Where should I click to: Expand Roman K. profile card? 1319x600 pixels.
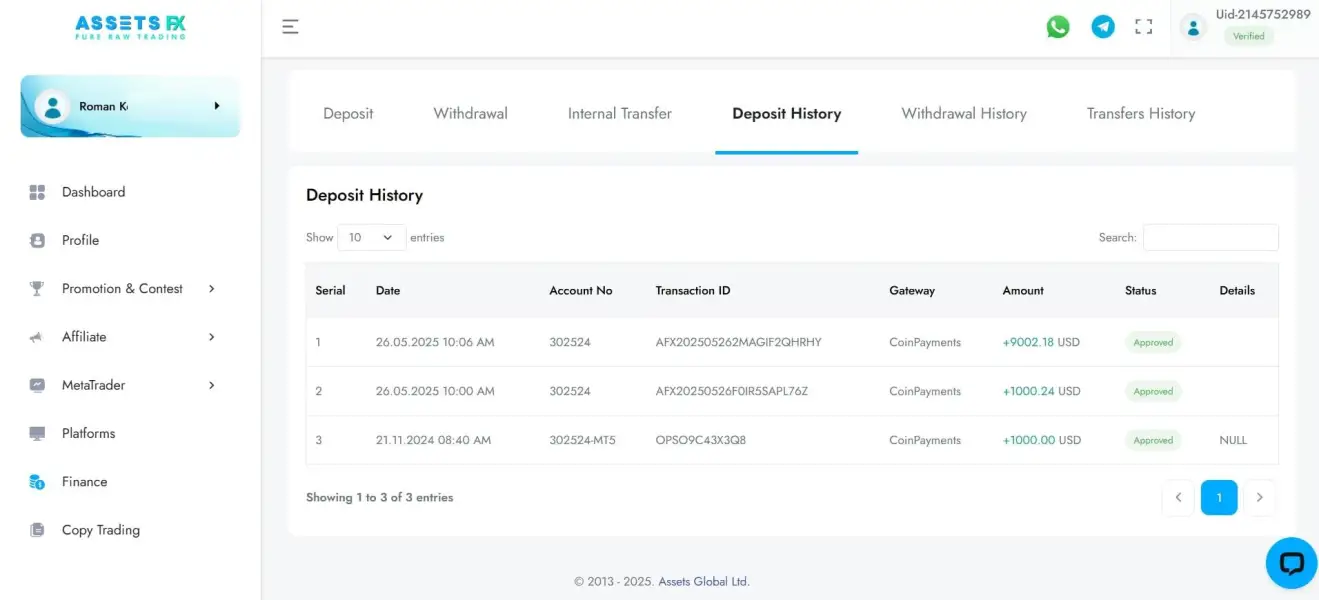point(130,106)
